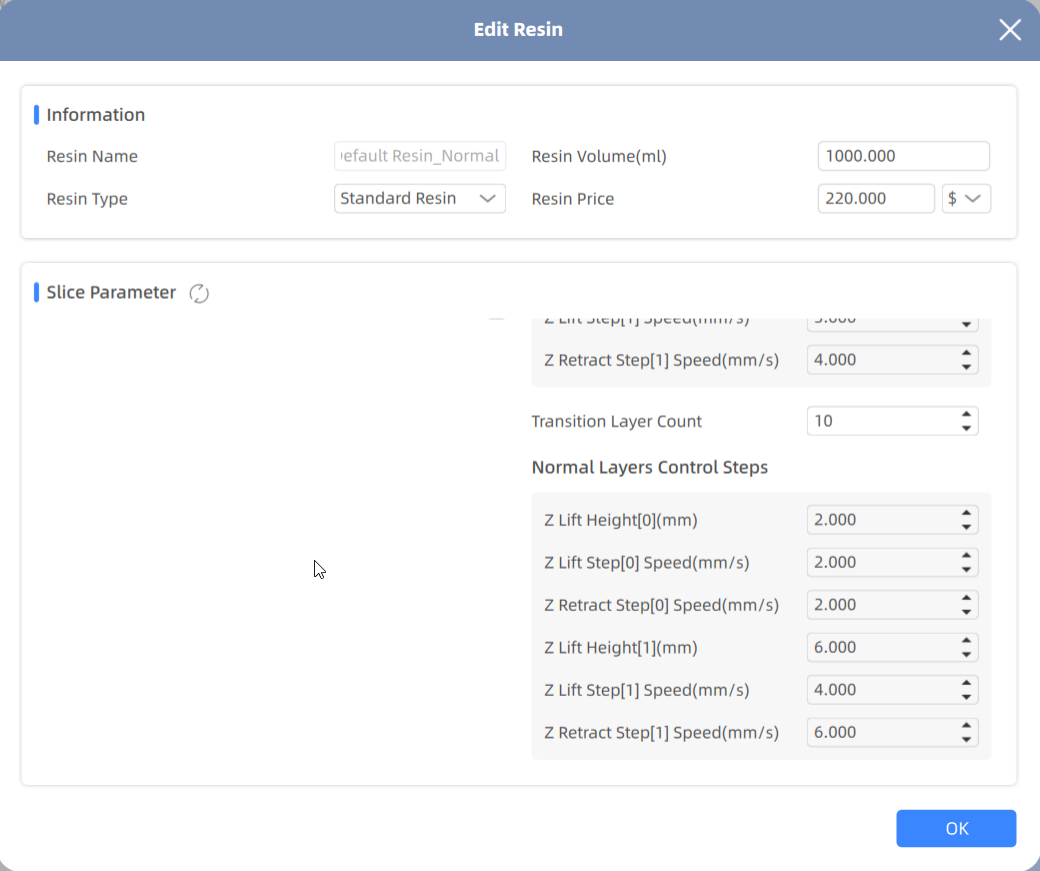Increase normal layers Z Lift Height[0]
Image resolution: width=1040 pixels, height=871 pixels.
tap(966, 513)
